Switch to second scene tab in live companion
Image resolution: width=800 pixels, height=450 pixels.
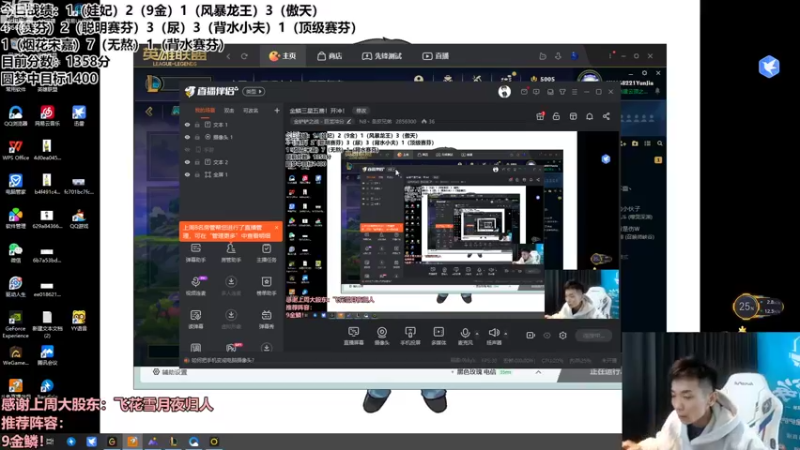click(229, 110)
